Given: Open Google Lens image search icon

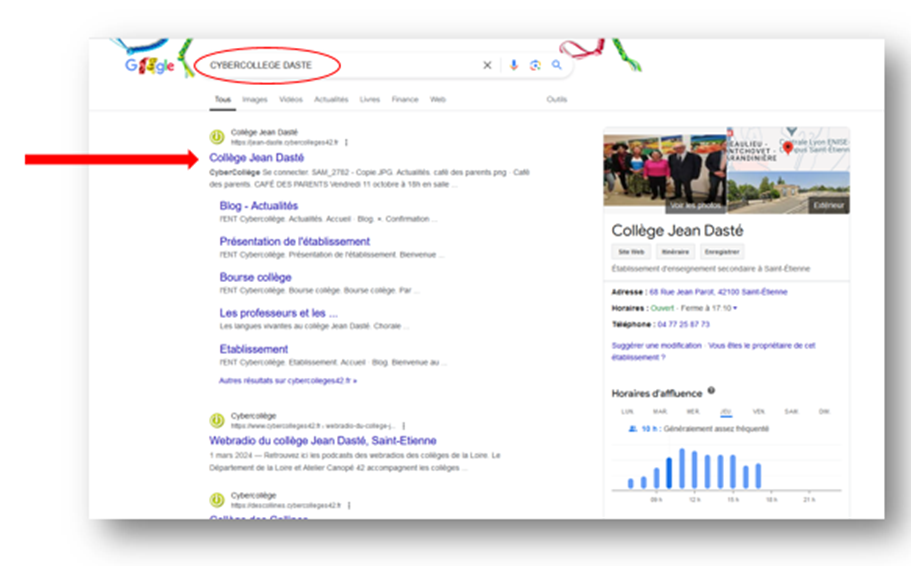Looking at the screenshot, I should pos(535,66).
